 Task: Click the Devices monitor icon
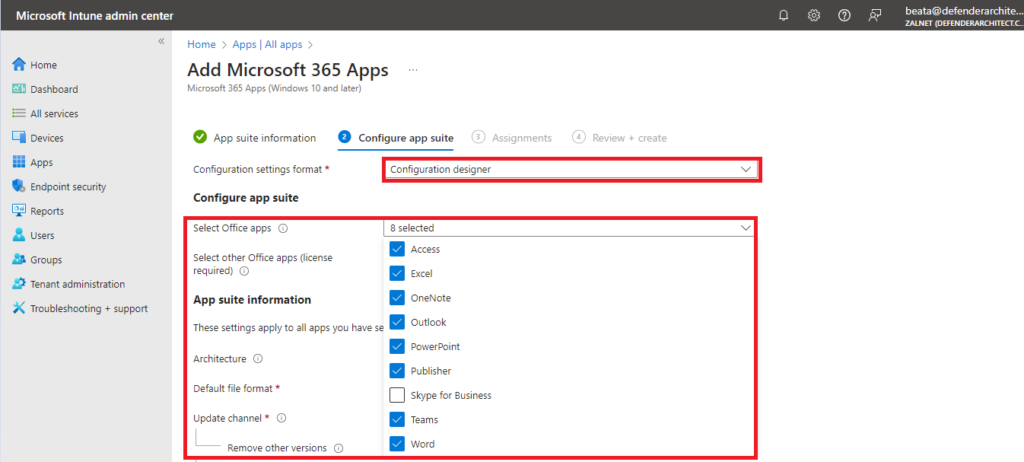(x=19, y=138)
